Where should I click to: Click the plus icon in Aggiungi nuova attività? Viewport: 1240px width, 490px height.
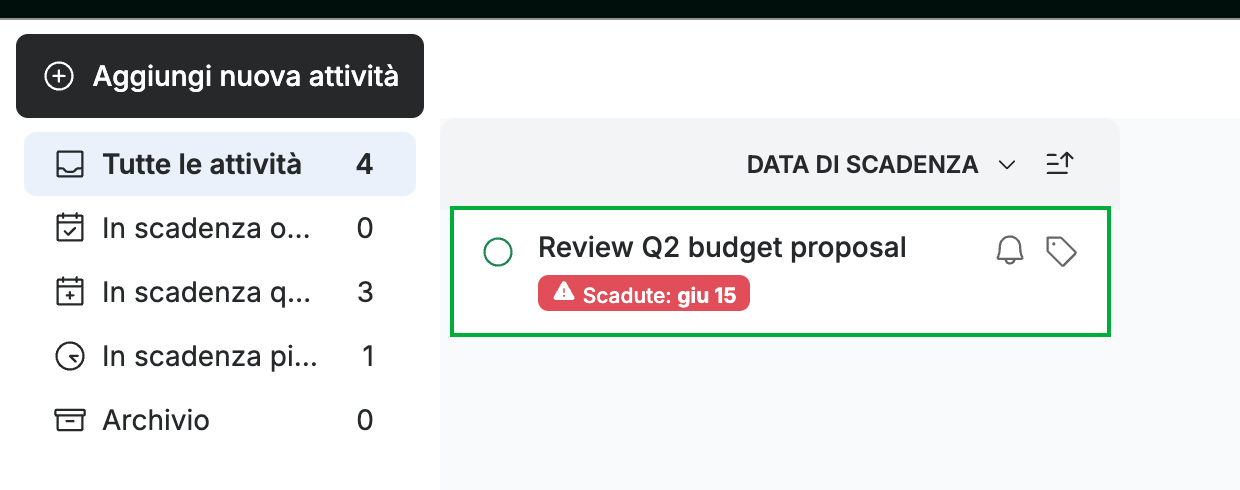point(60,76)
